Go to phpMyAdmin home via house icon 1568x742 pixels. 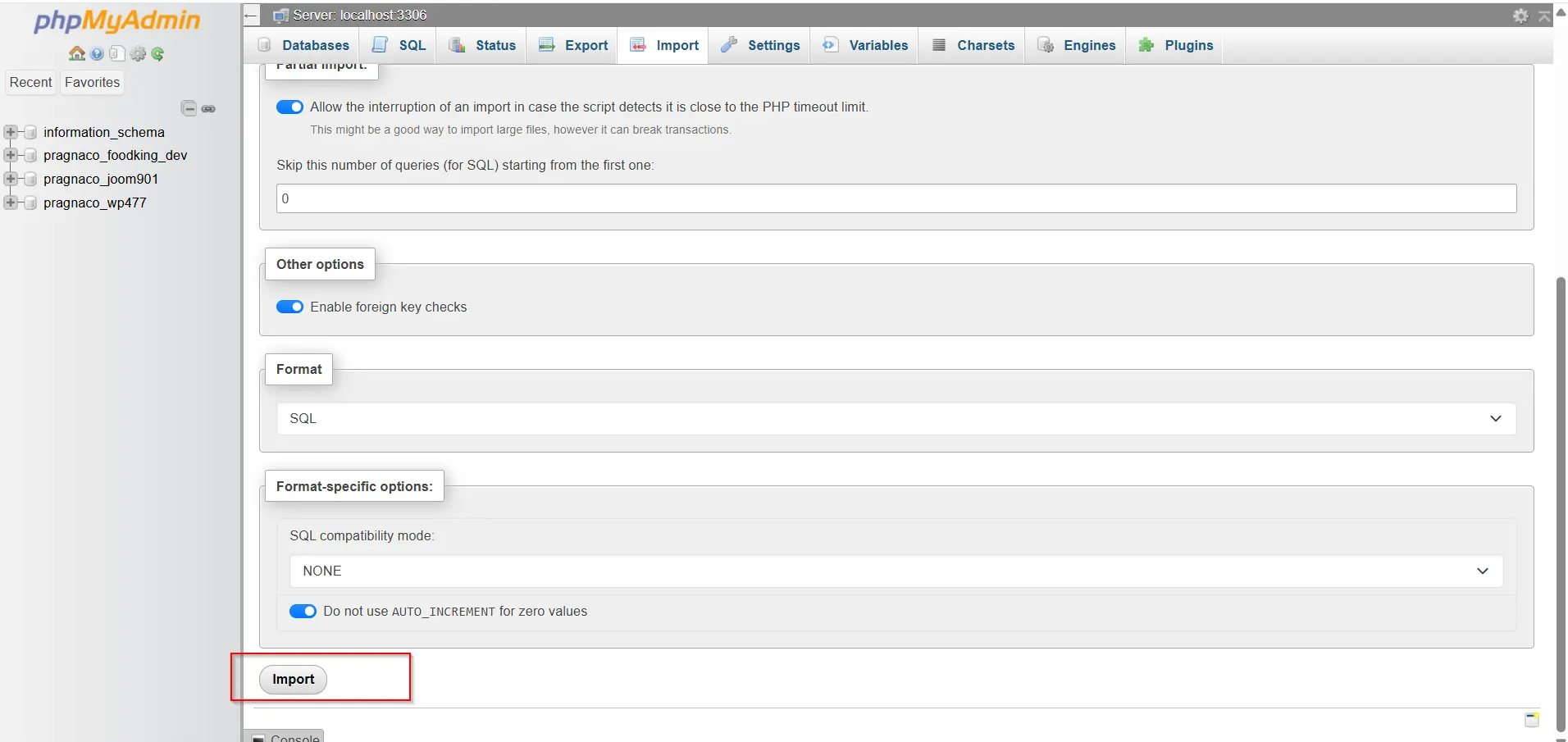pyautogui.click(x=77, y=53)
